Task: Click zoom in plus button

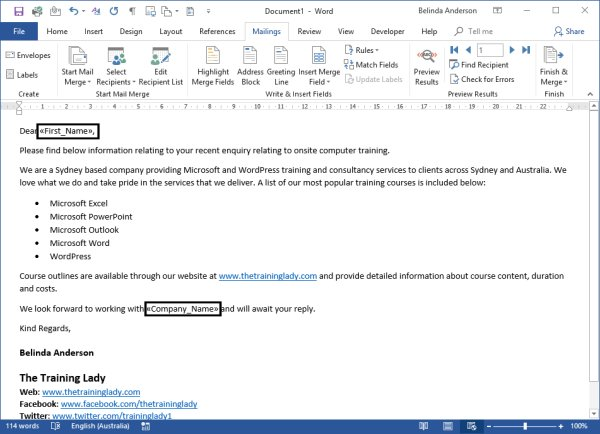Action: (561, 426)
